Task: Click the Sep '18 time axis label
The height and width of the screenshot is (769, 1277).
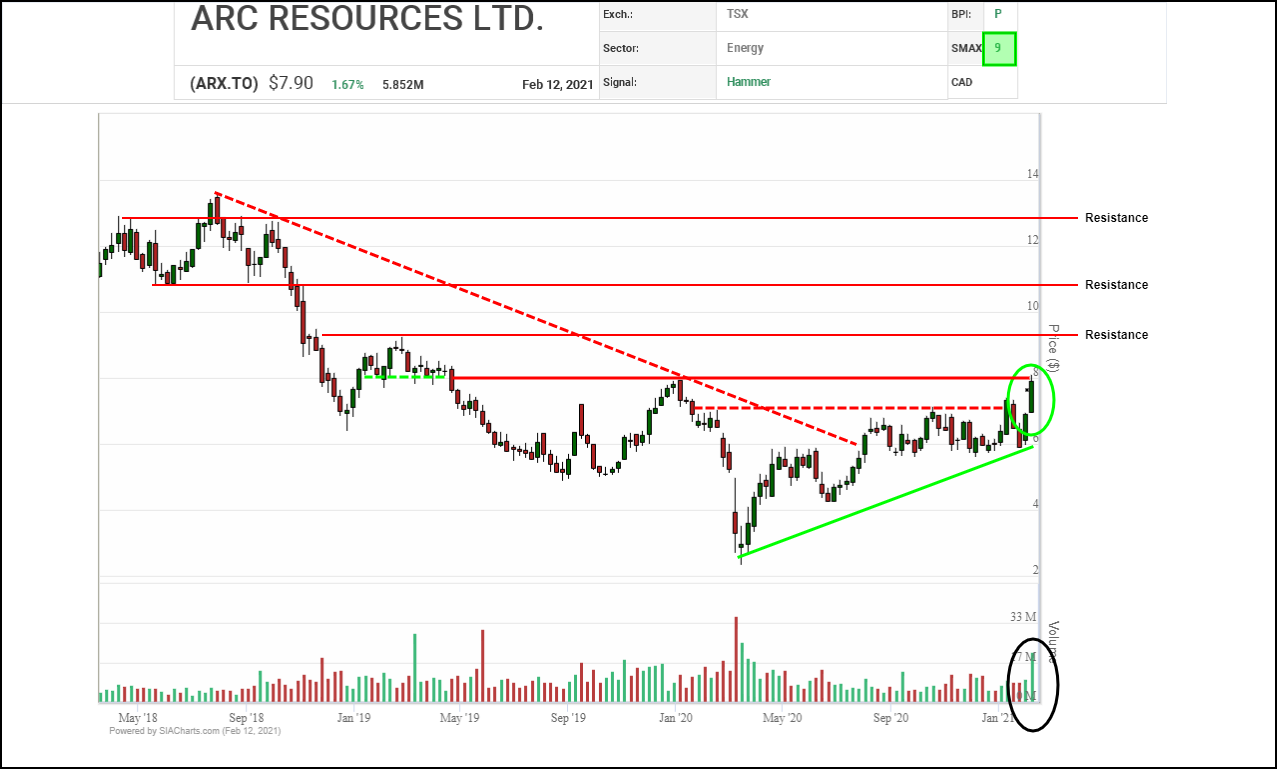Action: pos(245,718)
